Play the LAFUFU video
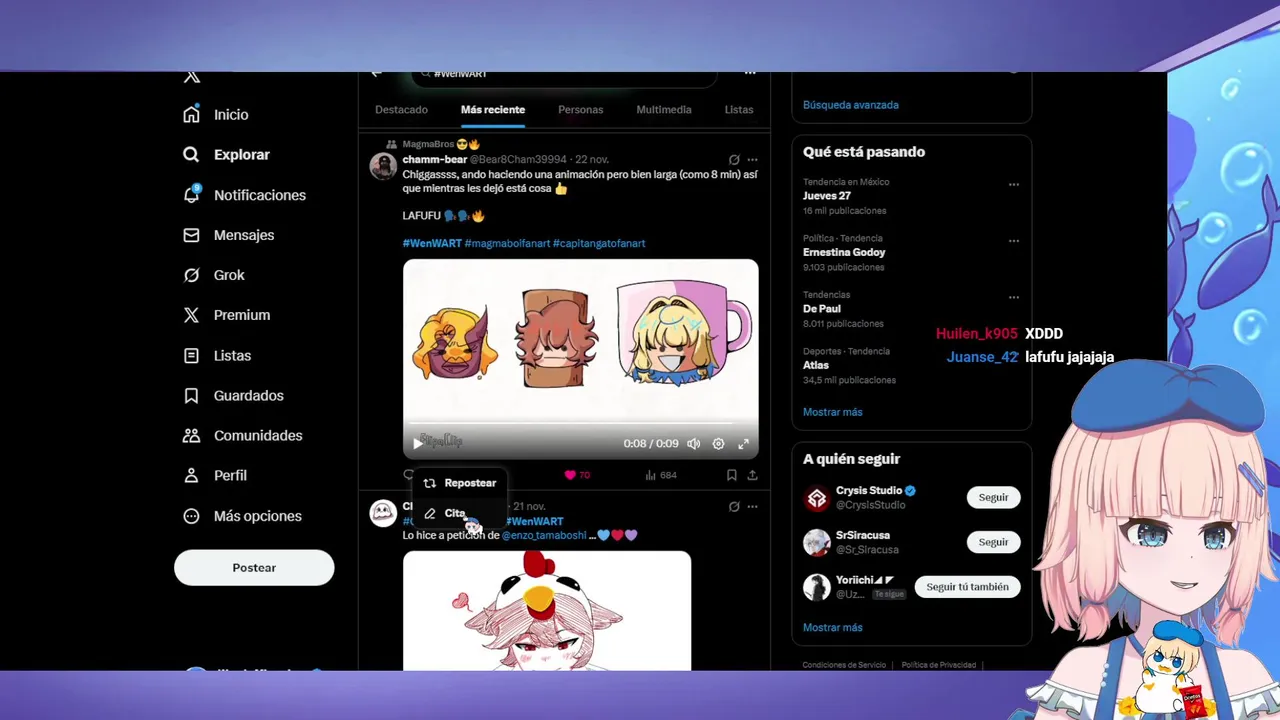 tap(418, 444)
